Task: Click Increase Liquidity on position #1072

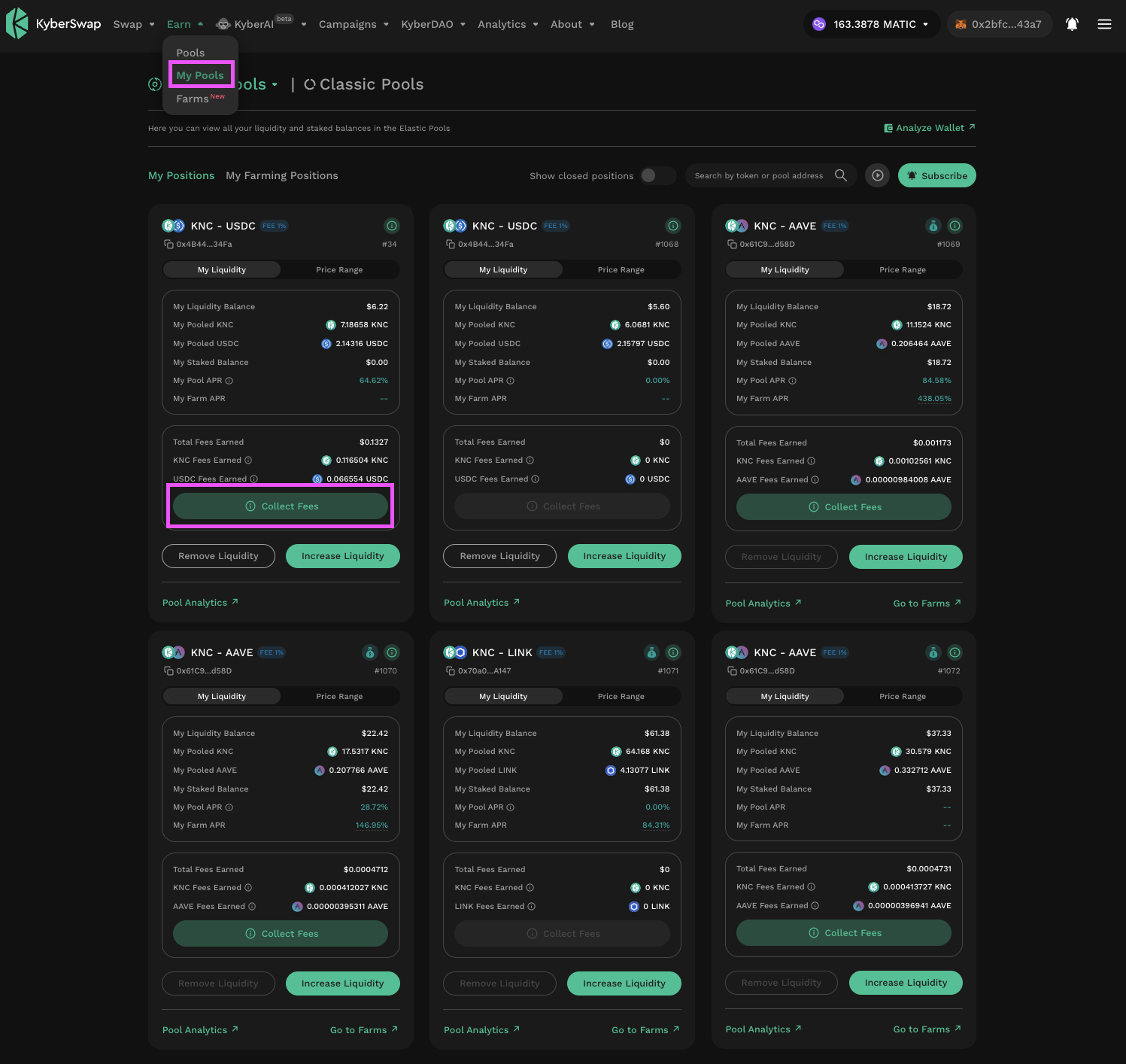Action: click(906, 983)
